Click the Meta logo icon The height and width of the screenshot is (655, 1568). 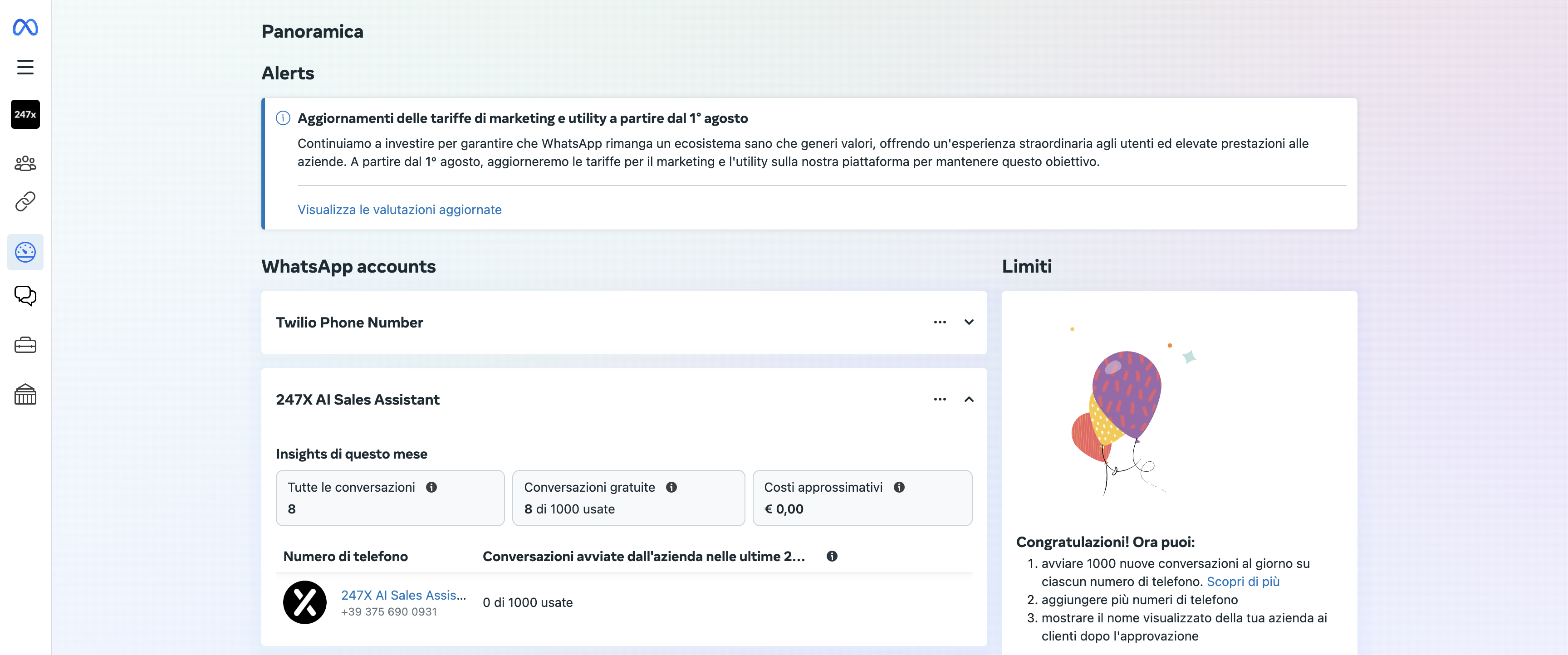25,27
